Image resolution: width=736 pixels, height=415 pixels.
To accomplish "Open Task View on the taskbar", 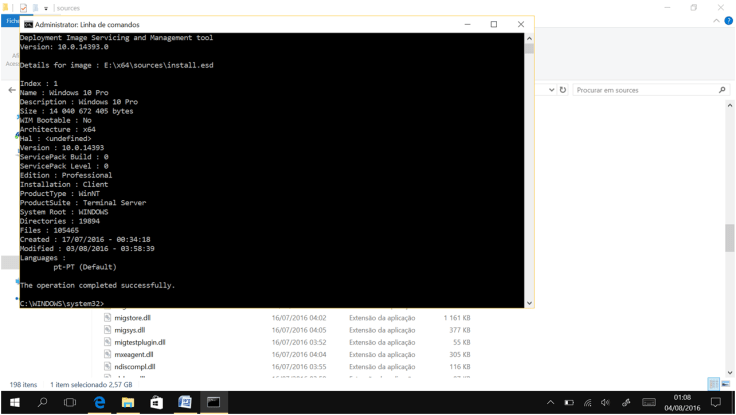I will tap(70, 402).
